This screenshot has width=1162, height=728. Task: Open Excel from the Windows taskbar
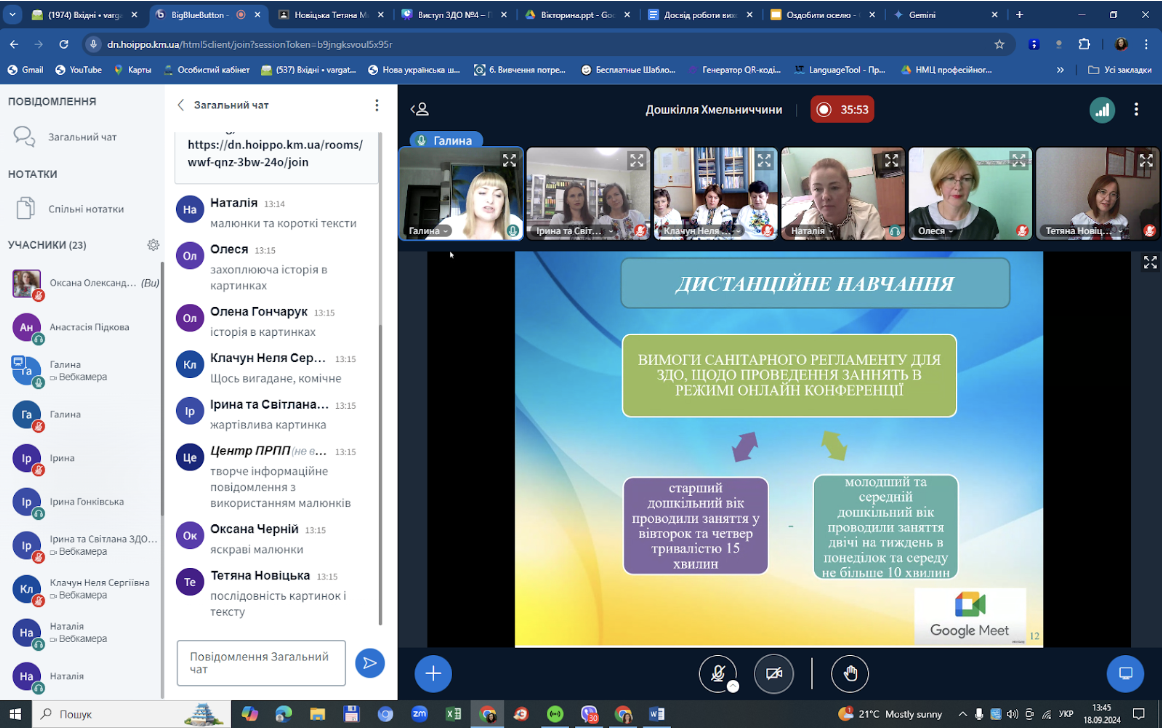(453, 714)
